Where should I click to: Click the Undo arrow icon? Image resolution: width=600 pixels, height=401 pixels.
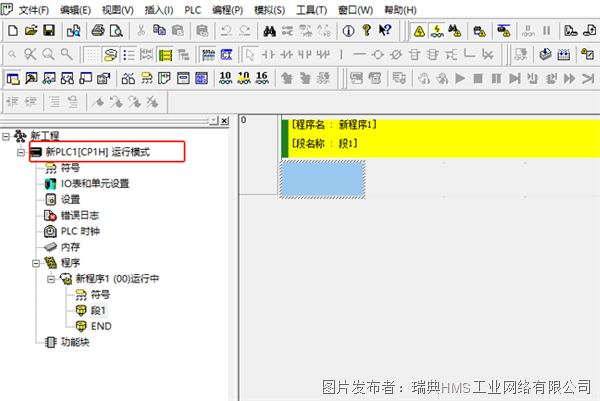[227, 31]
